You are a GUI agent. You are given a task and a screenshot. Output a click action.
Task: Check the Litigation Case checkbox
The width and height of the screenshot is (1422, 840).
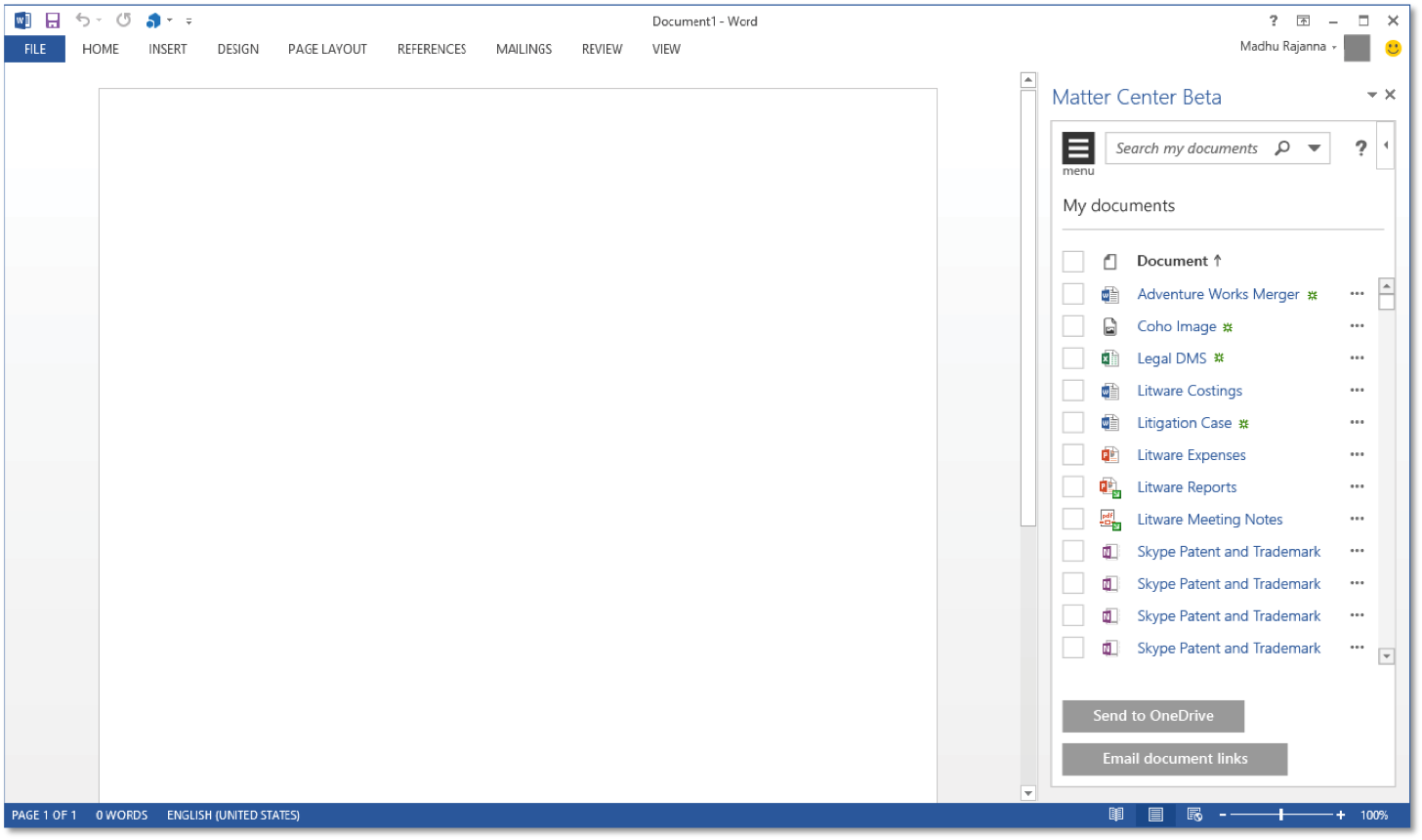coord(1073,423)
